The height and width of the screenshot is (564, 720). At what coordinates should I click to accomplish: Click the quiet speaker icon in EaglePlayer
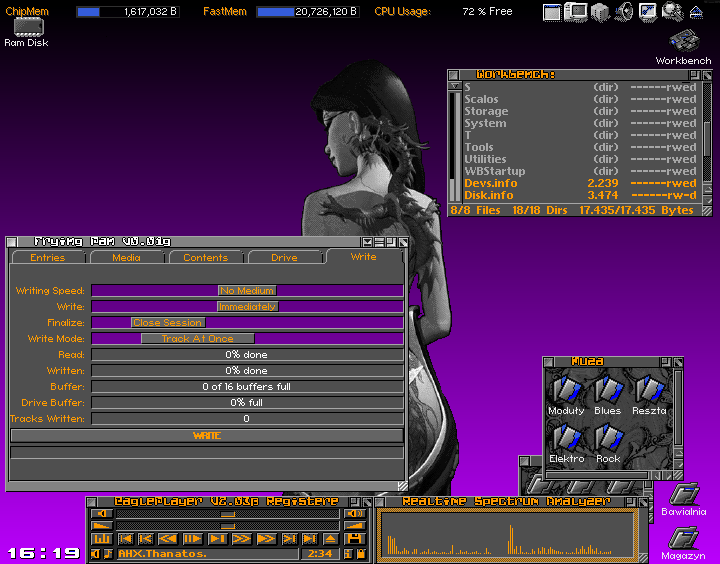point(101,513)
